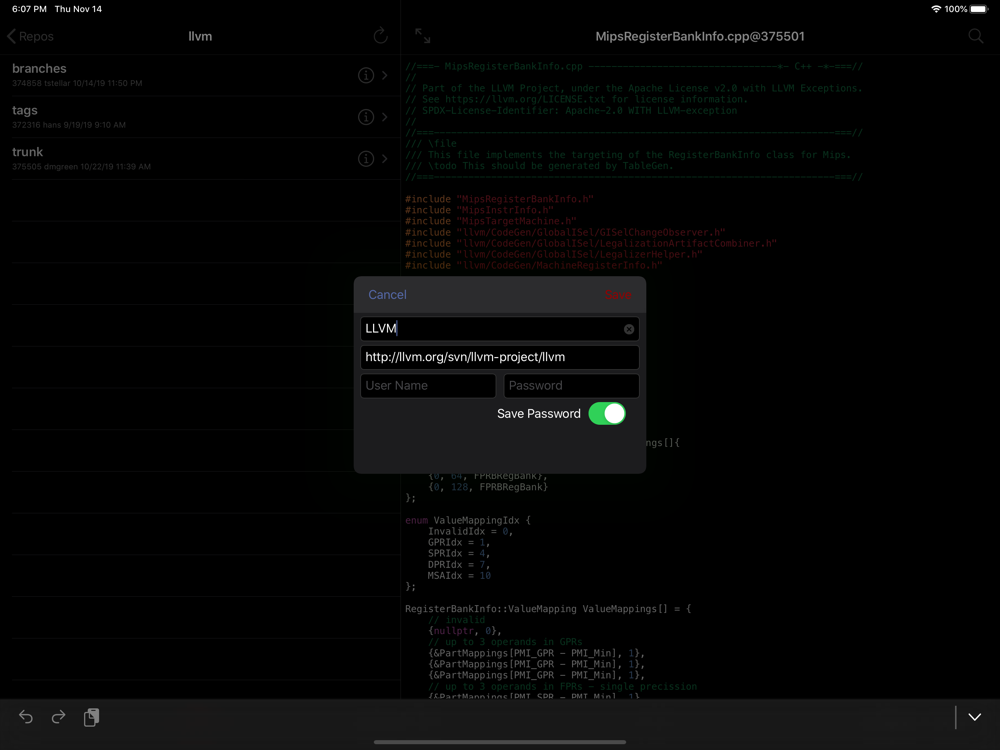Expand code viewer to full screen
Image resolution: width=1000 pixels, height=750 pixels.
point(423,36)
